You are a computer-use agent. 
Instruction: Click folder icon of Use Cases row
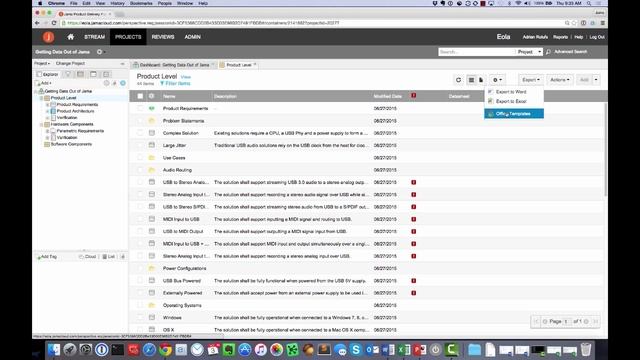coord(152,158)
